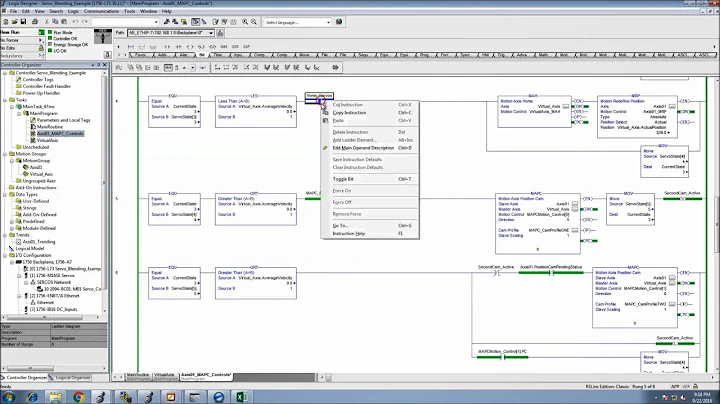Viewport: 720px width, 404px height.
Task: Open the File menu
Action: [x=13, y=11]
